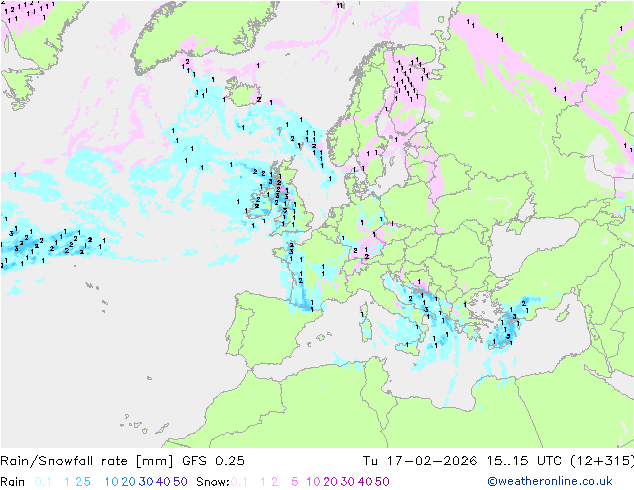Click the '15..15 UTC' time label

click(x=524, y=460)
